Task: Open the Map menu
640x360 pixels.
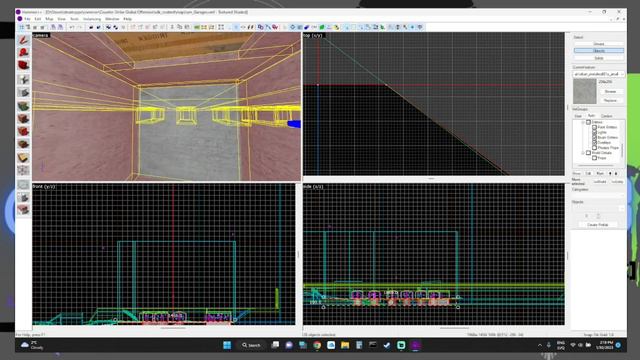Action: (x=49, y=19)
